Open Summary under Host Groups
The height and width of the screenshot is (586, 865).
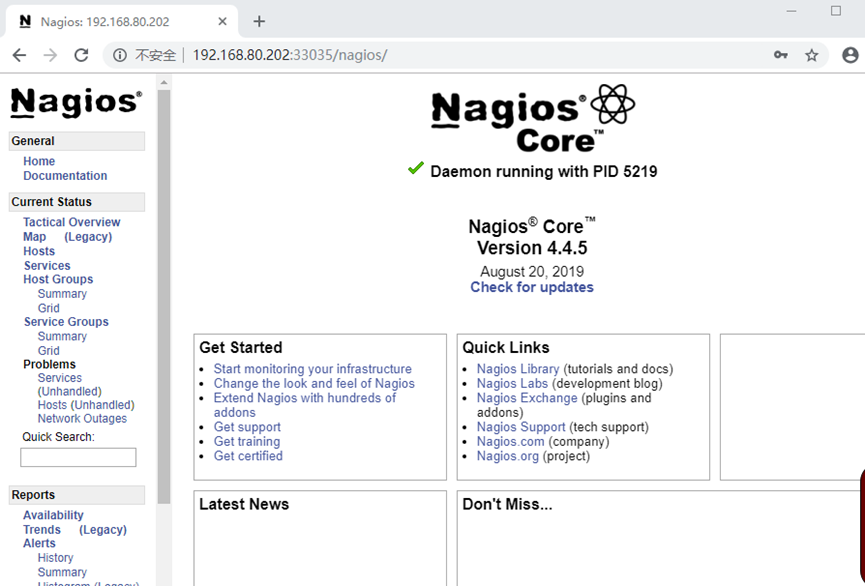[x=62, y=294]
